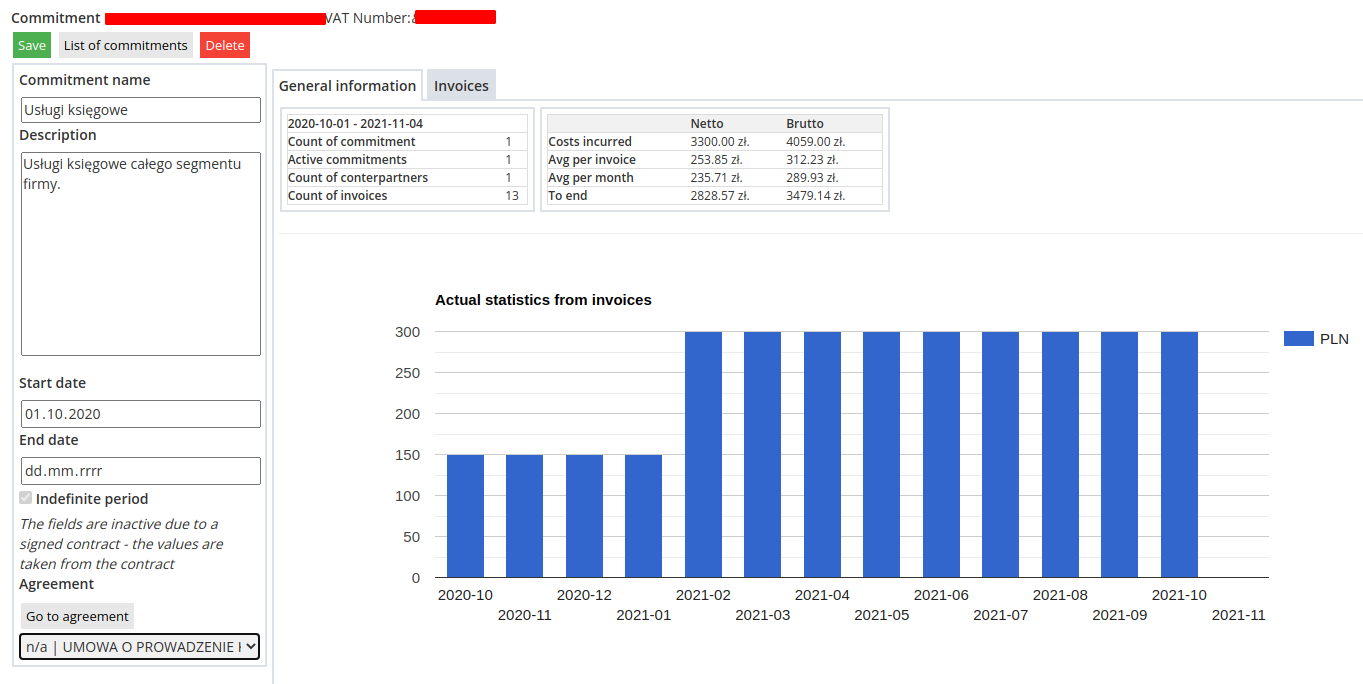Click the date range "2020-10-01 - 2021-11-04"
The image size is (1363, 684).
[355, 124]
